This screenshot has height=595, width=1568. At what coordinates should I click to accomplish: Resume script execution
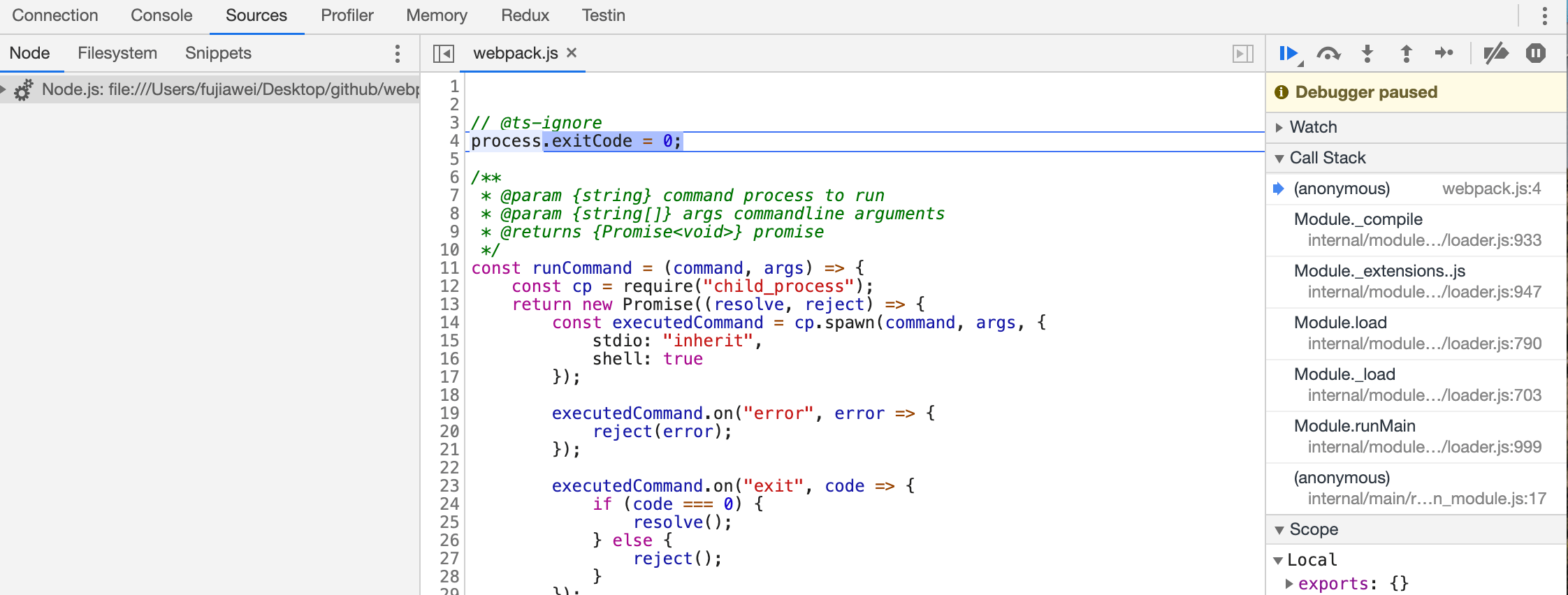point(1288,54)
